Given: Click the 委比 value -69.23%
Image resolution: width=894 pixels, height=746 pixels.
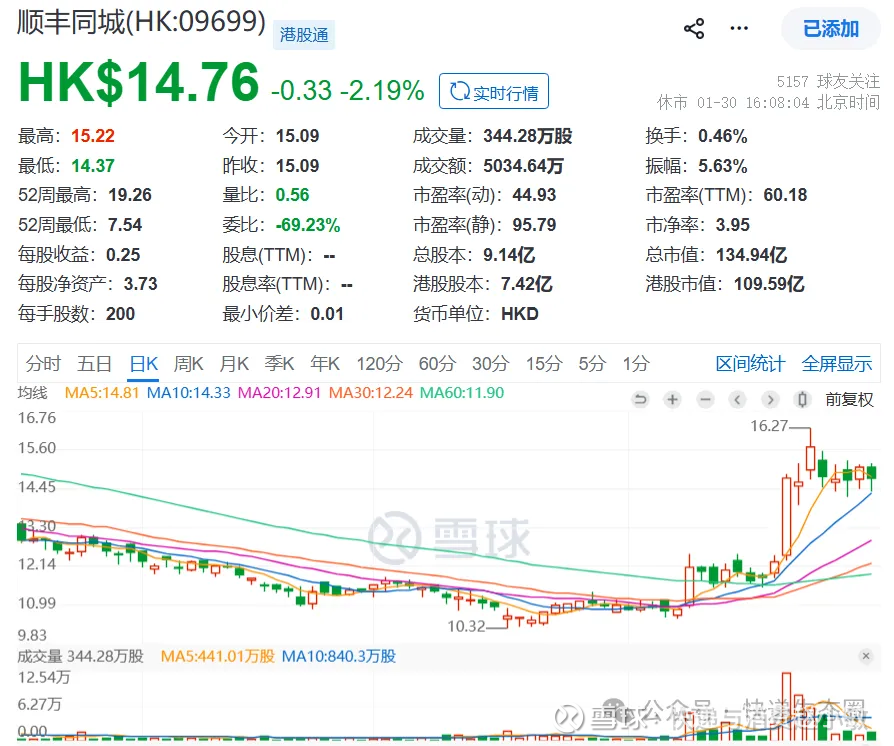Looking at the screenshot, I should click(x=308, y=225).
